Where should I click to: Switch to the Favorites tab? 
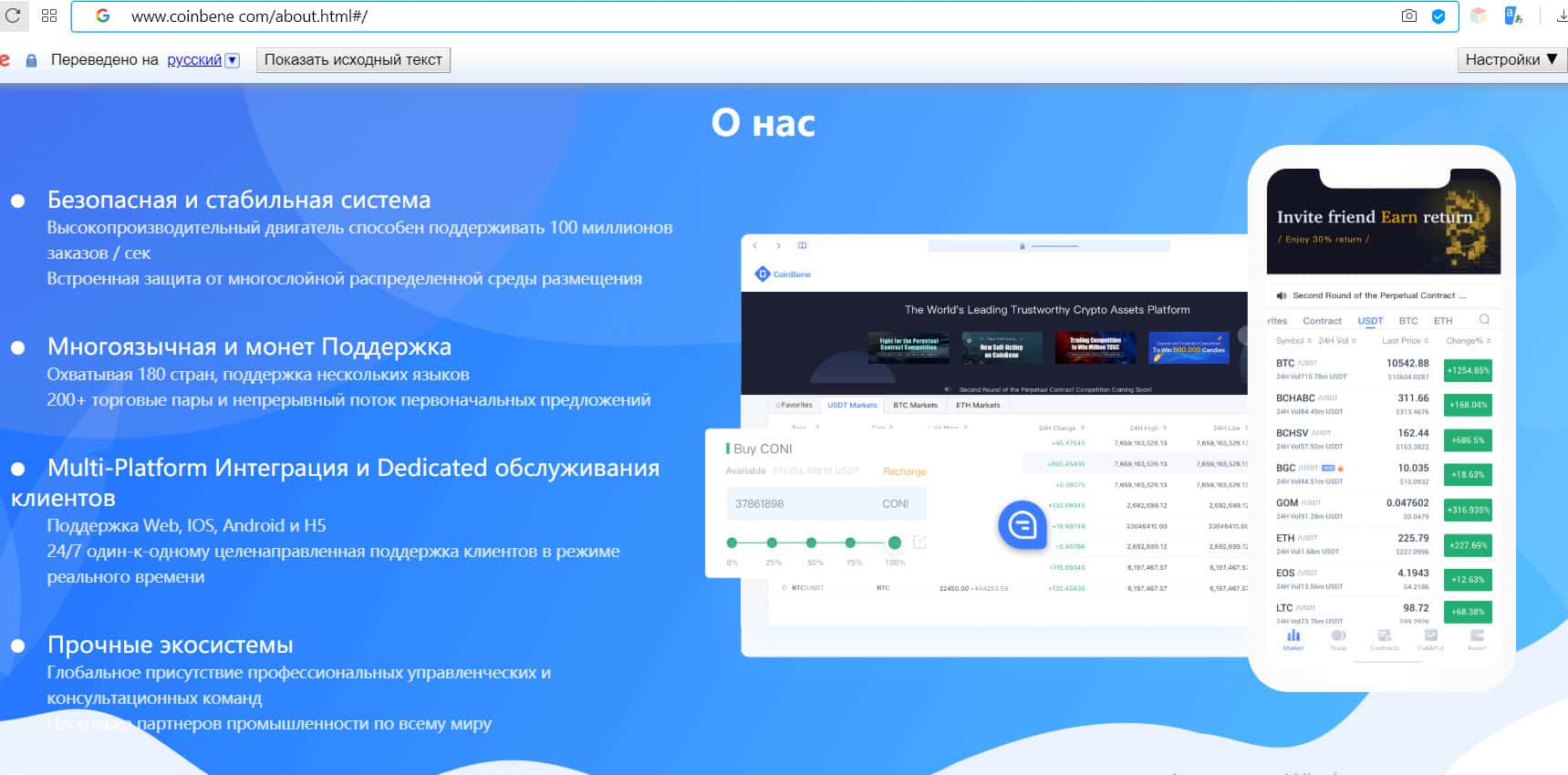pos(794,405)
